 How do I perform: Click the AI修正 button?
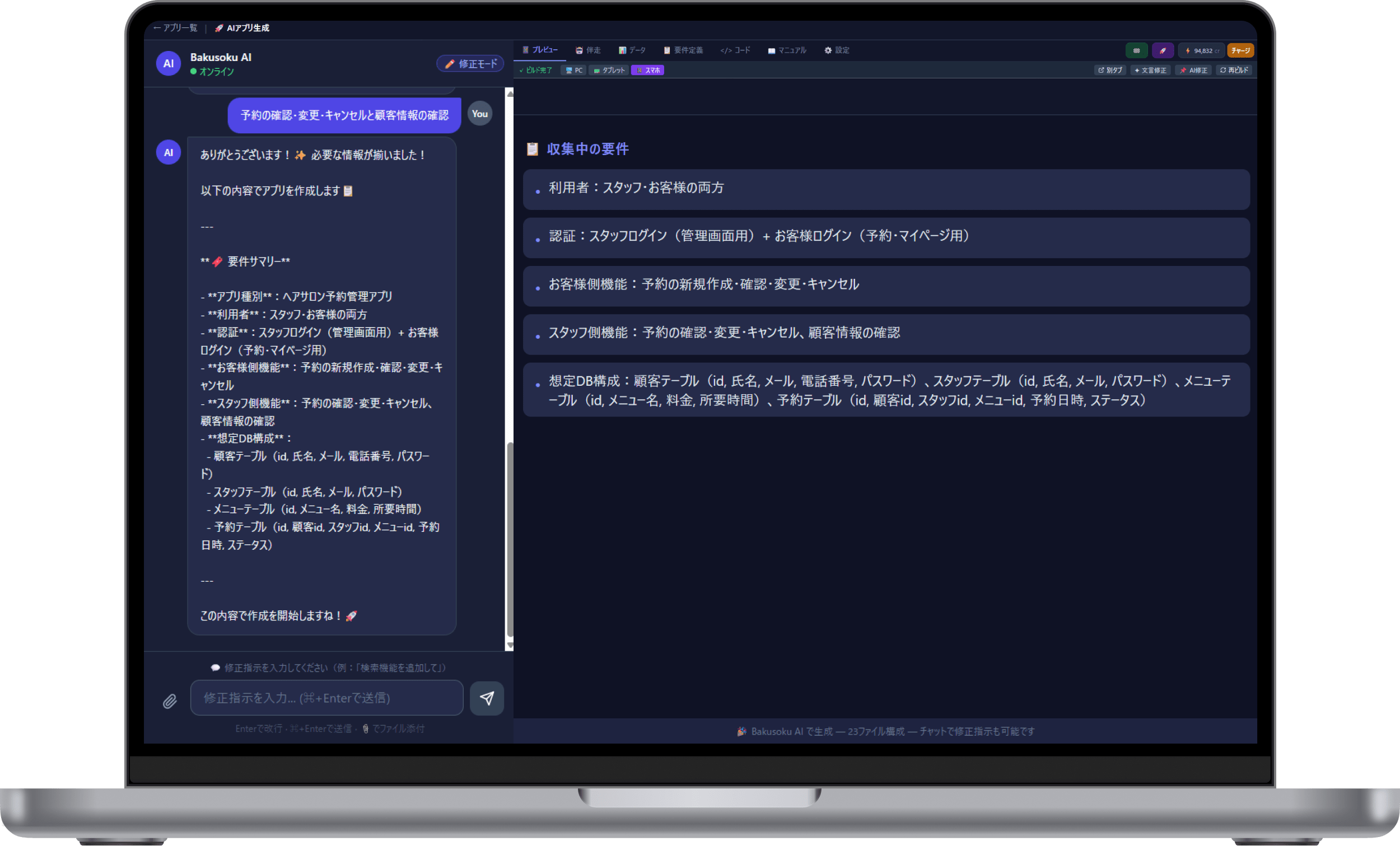tap(1193, 70)
